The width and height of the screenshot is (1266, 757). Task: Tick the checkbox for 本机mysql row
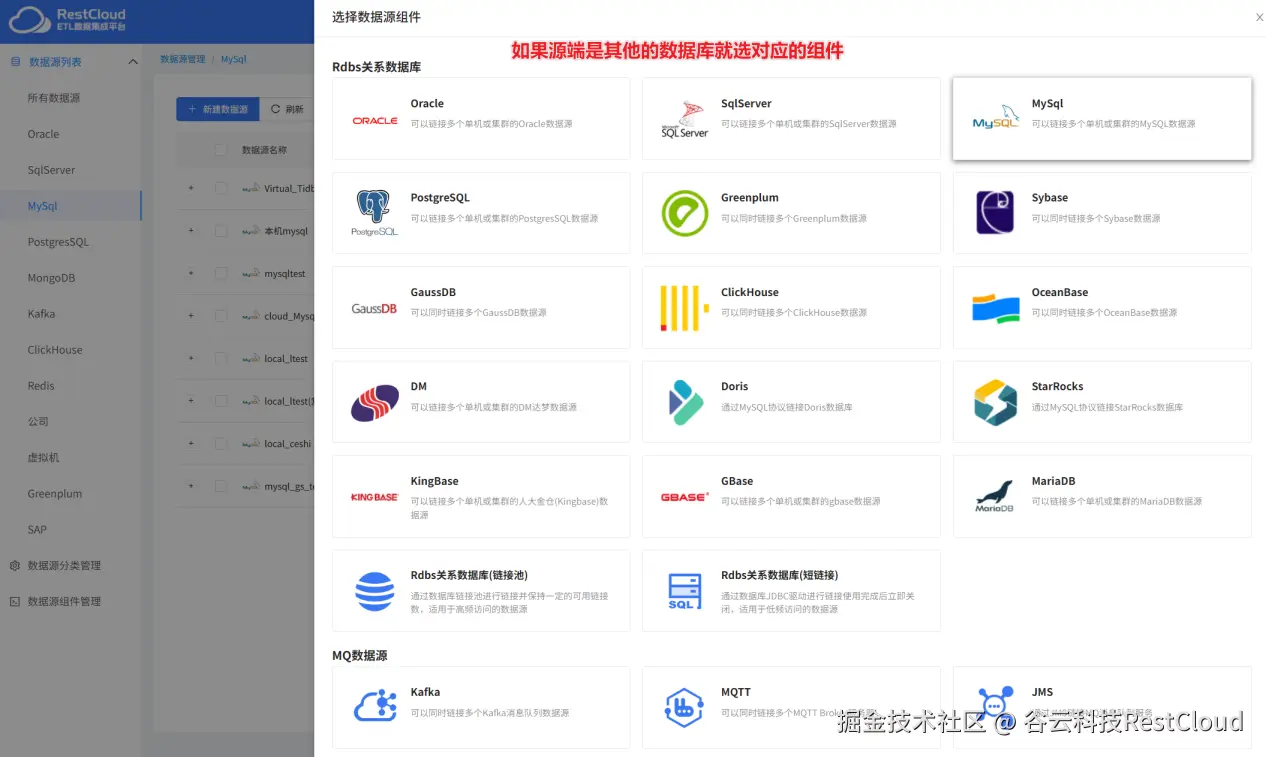click(x=221, y=231)
